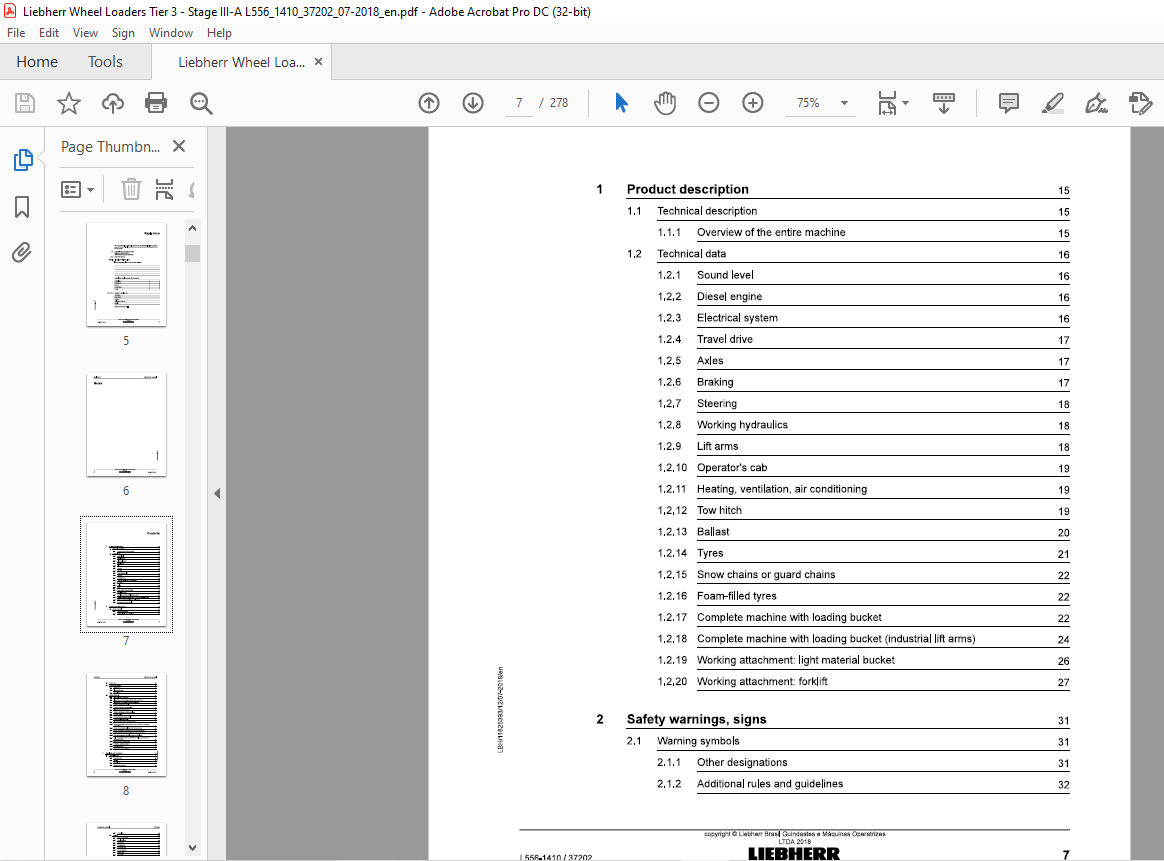Click 'Additional rules and guidelines' text
Screen dimensions: 1164x861
(770, 784)
